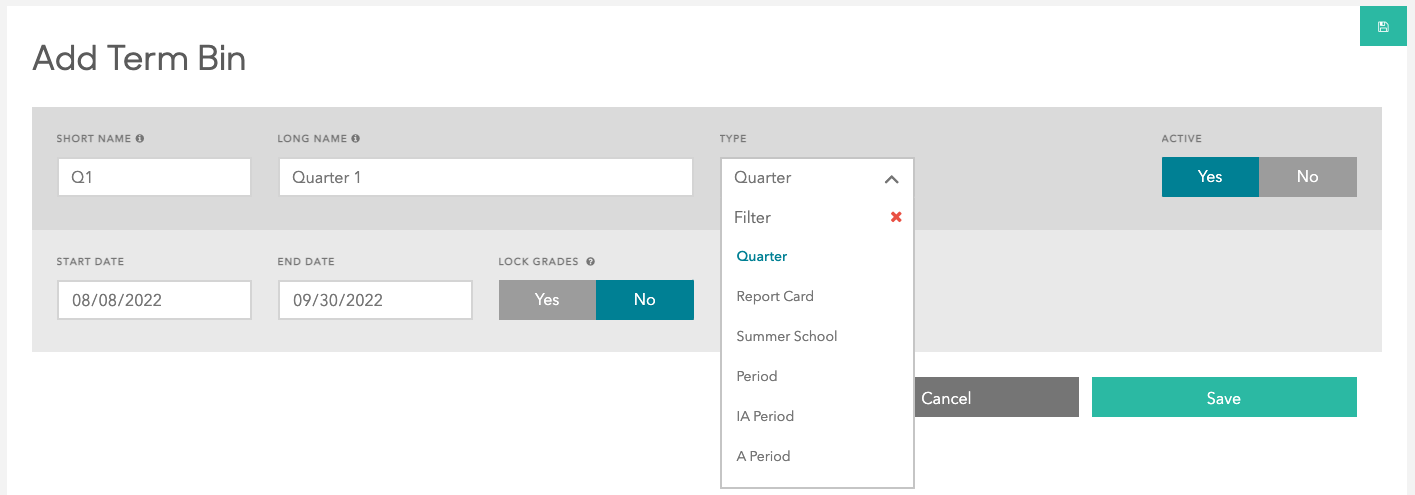Click the green Save button
1415x495 pixels.
[1223, 398]
